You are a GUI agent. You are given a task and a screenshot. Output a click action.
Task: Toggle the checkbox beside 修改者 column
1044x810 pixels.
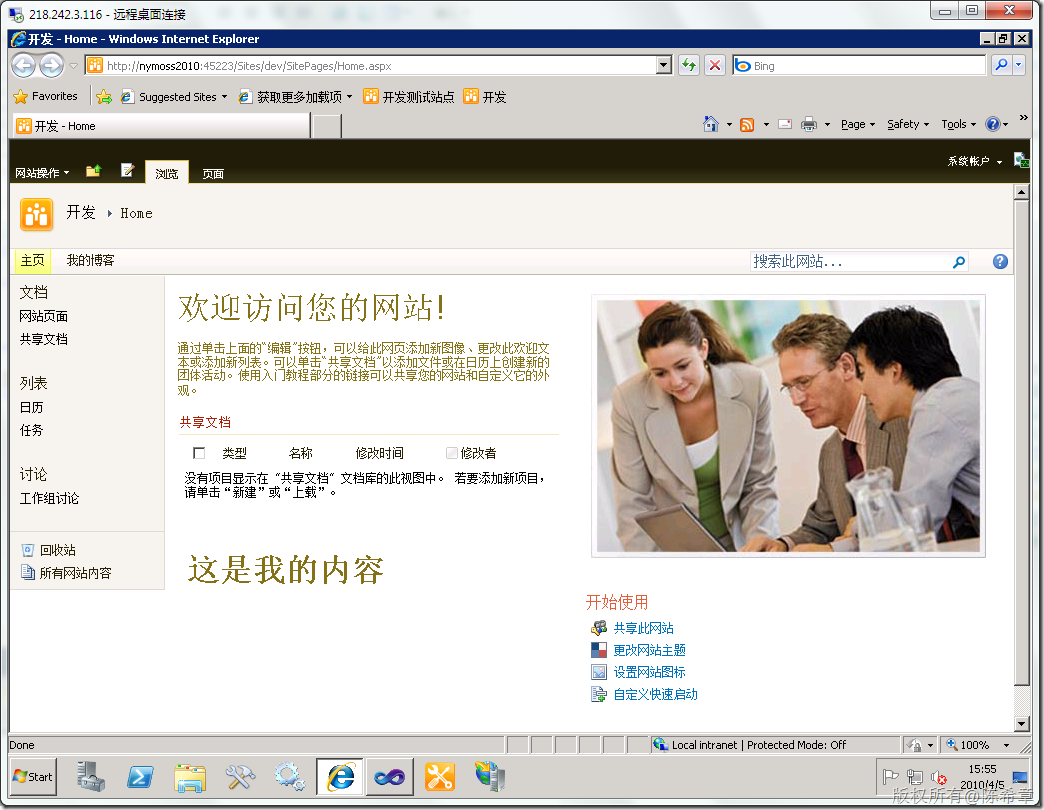(451, 453)
